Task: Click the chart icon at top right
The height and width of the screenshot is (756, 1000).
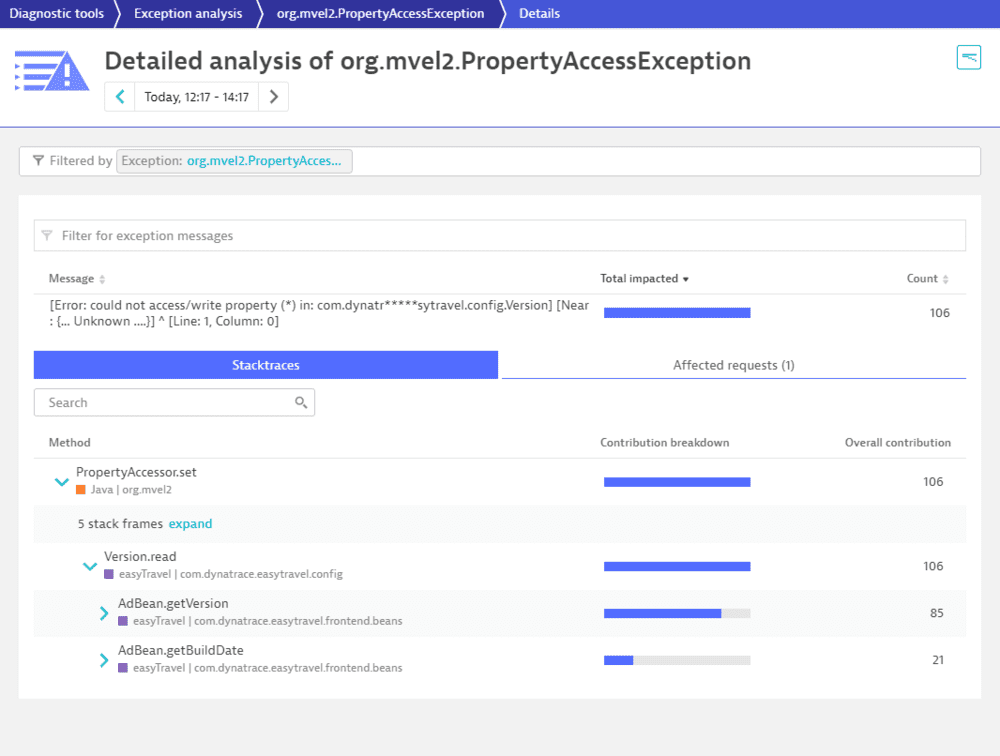Action: (x=969, y=57)
